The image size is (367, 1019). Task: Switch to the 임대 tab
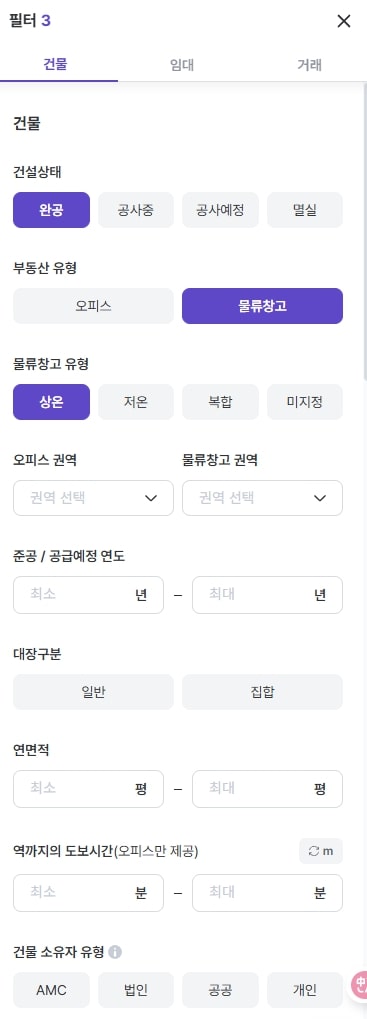coord(182,64)
